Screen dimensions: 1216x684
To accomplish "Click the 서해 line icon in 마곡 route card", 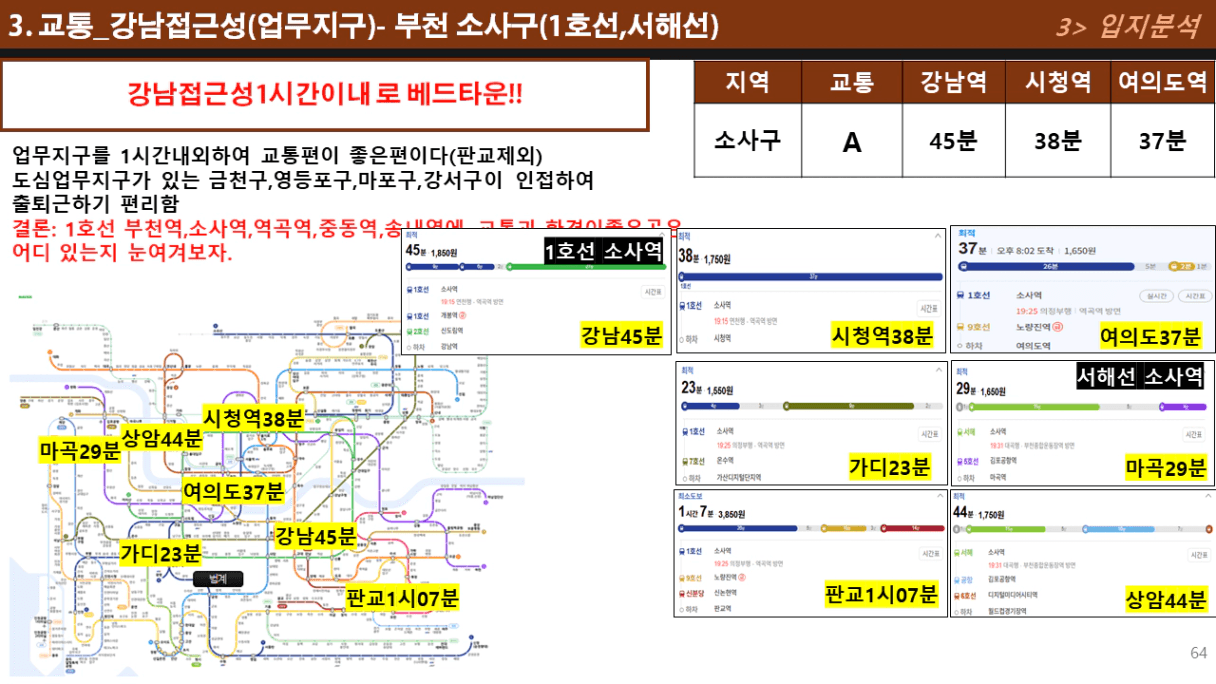I will [960, 432].
